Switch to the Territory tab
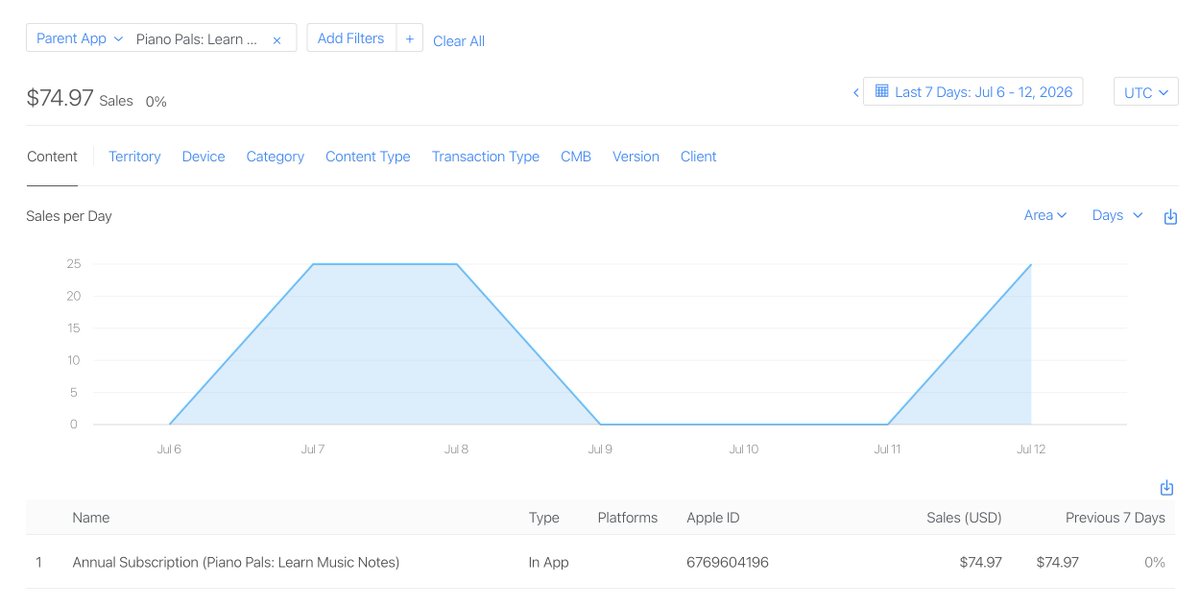The width and height of the screenshot is (1200, 608). 135,156
